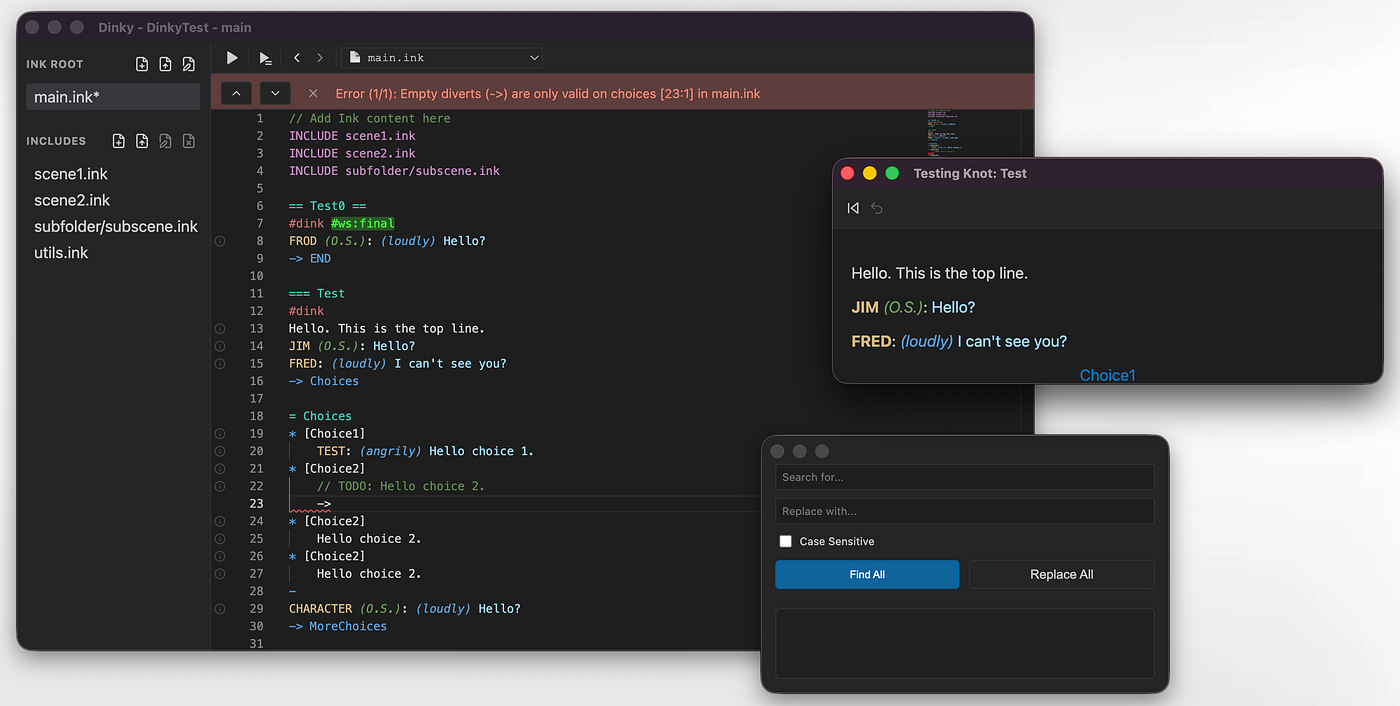Run the story with the Play icon

click(x=232, y=58)
